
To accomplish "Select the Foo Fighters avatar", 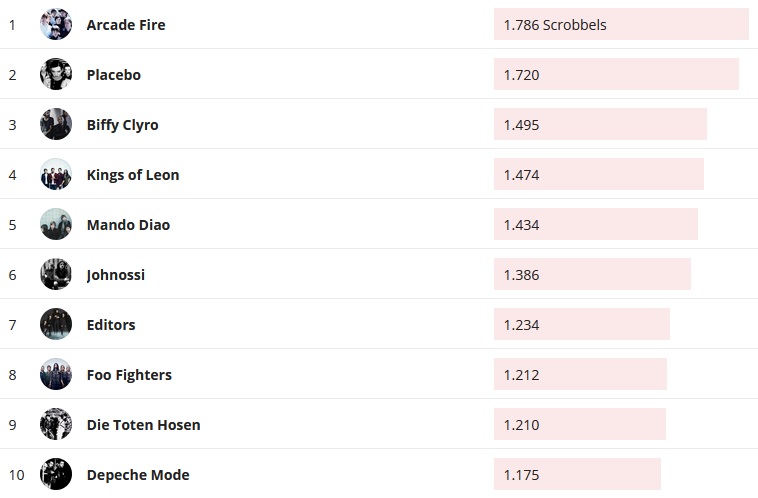I will 56,374.
